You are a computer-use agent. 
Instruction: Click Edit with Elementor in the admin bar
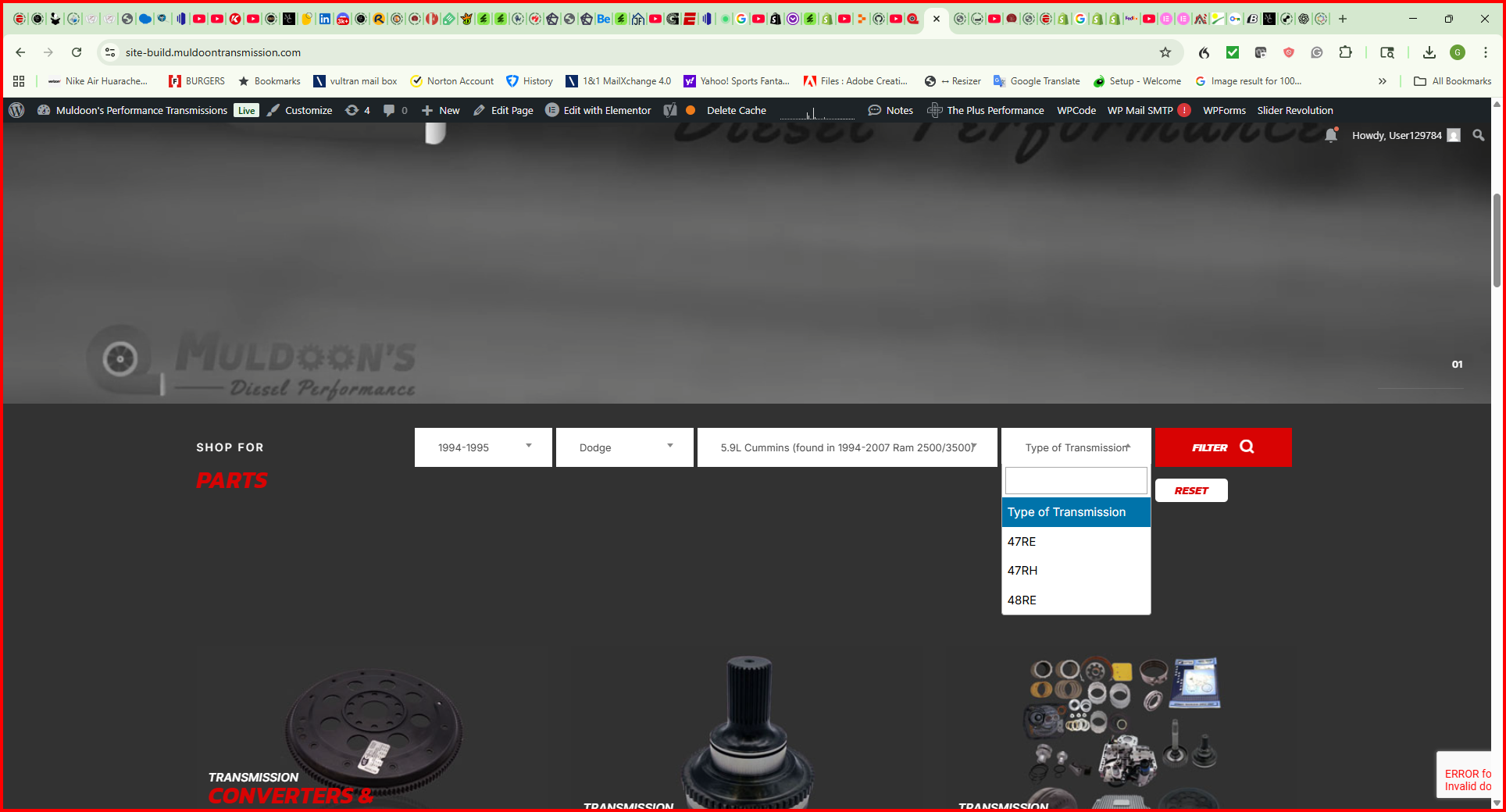598,110
